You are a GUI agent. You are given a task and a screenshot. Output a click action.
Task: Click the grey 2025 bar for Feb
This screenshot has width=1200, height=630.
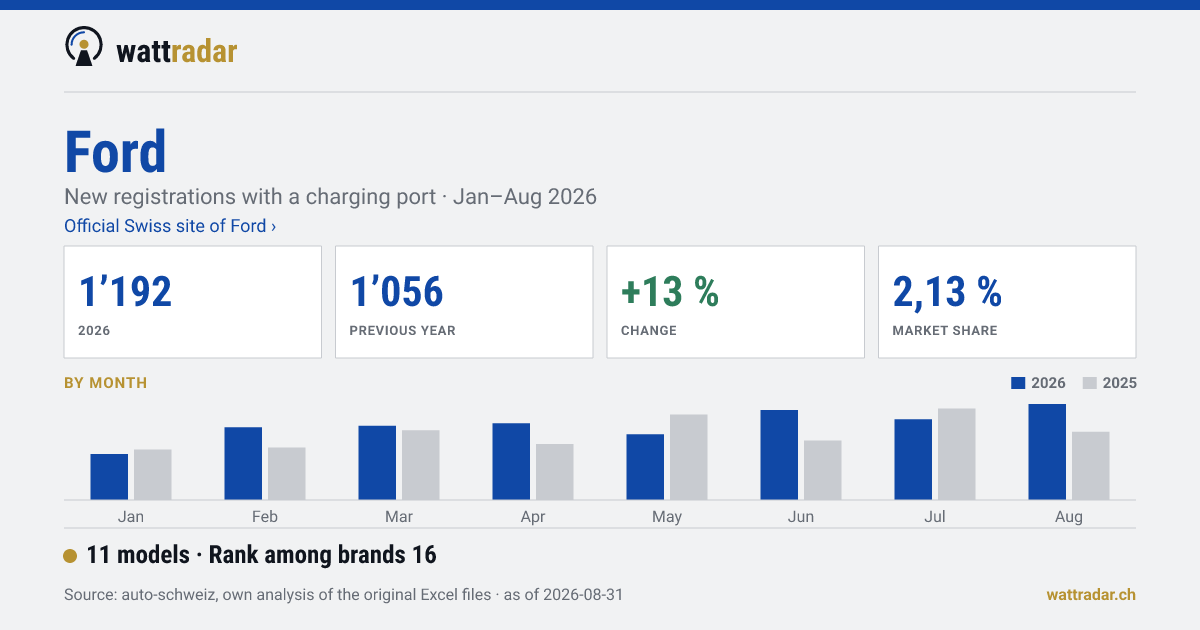(287, 474)
